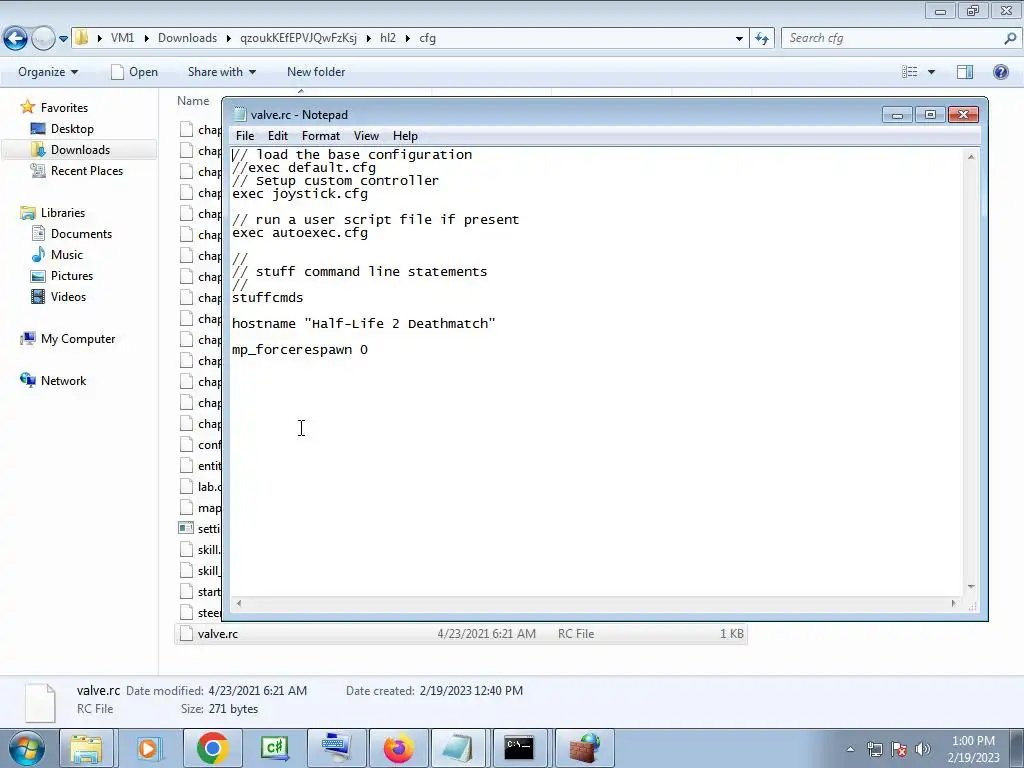Click the network tray icon

click(x=874, y=749)
